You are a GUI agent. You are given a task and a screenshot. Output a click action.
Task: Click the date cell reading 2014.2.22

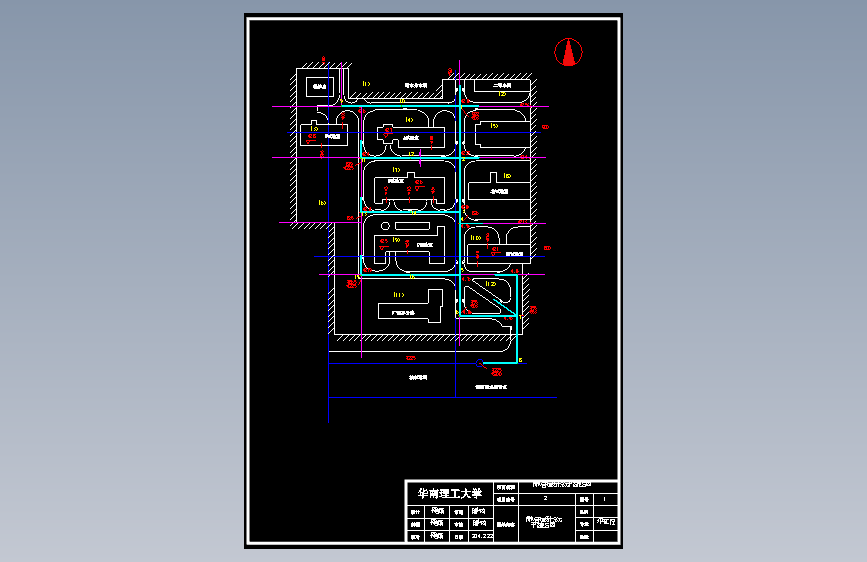[x=482, y=536]
